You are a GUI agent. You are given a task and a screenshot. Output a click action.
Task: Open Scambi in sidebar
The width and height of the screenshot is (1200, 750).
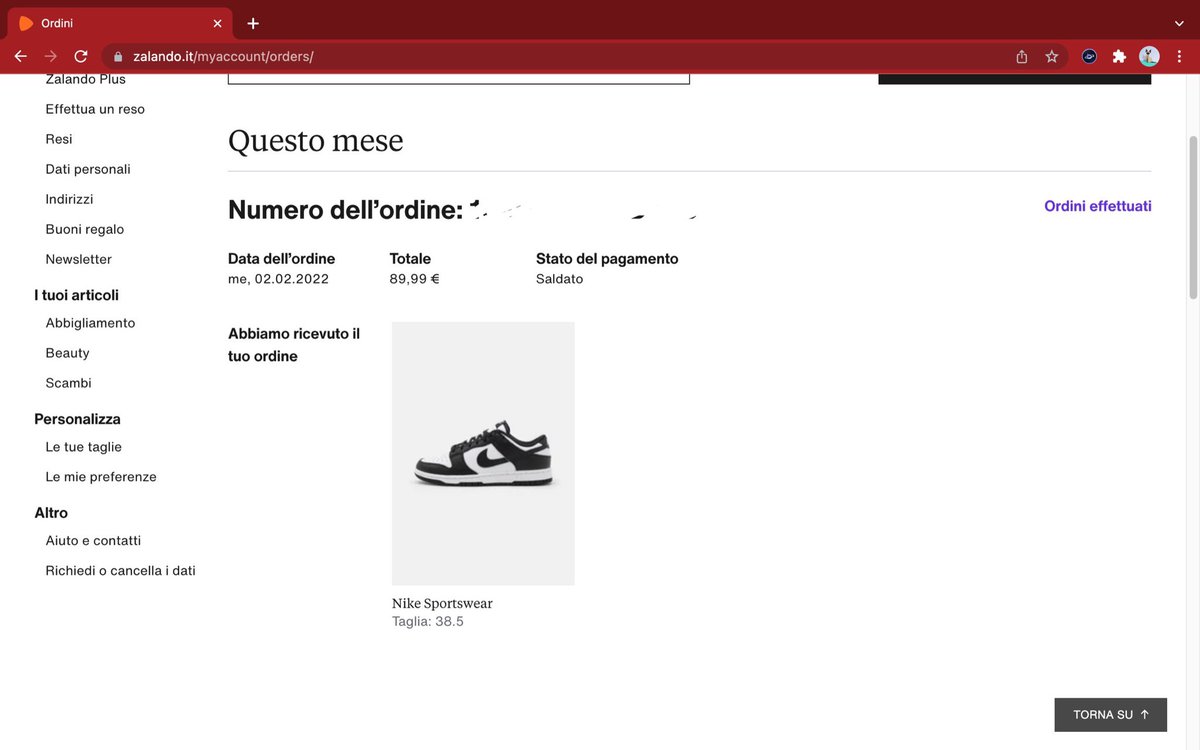point(69,383)
